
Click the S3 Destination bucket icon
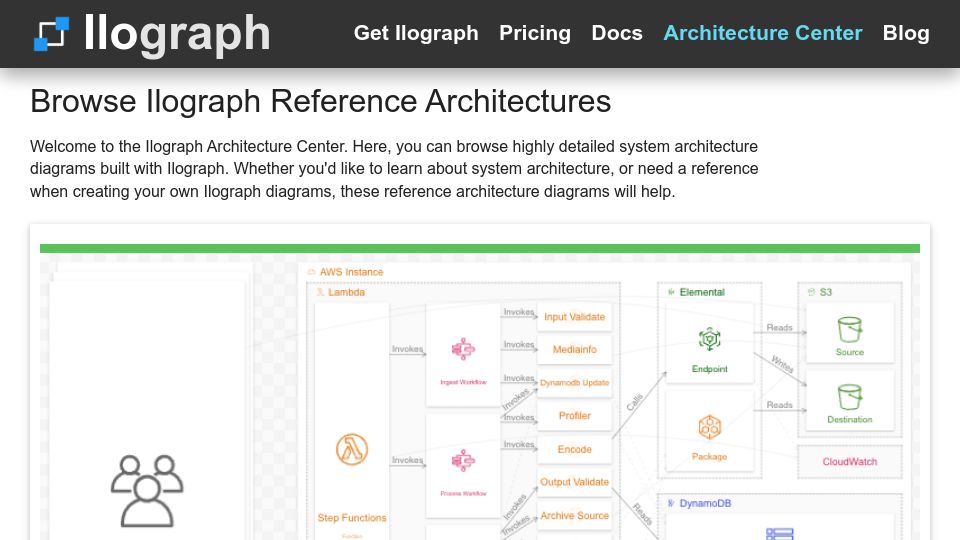(850, 397)
